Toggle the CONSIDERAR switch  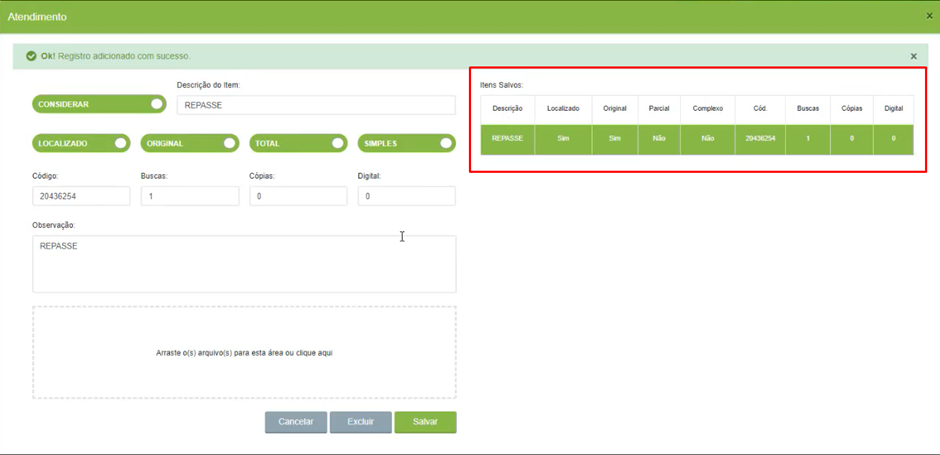[99, 104]
